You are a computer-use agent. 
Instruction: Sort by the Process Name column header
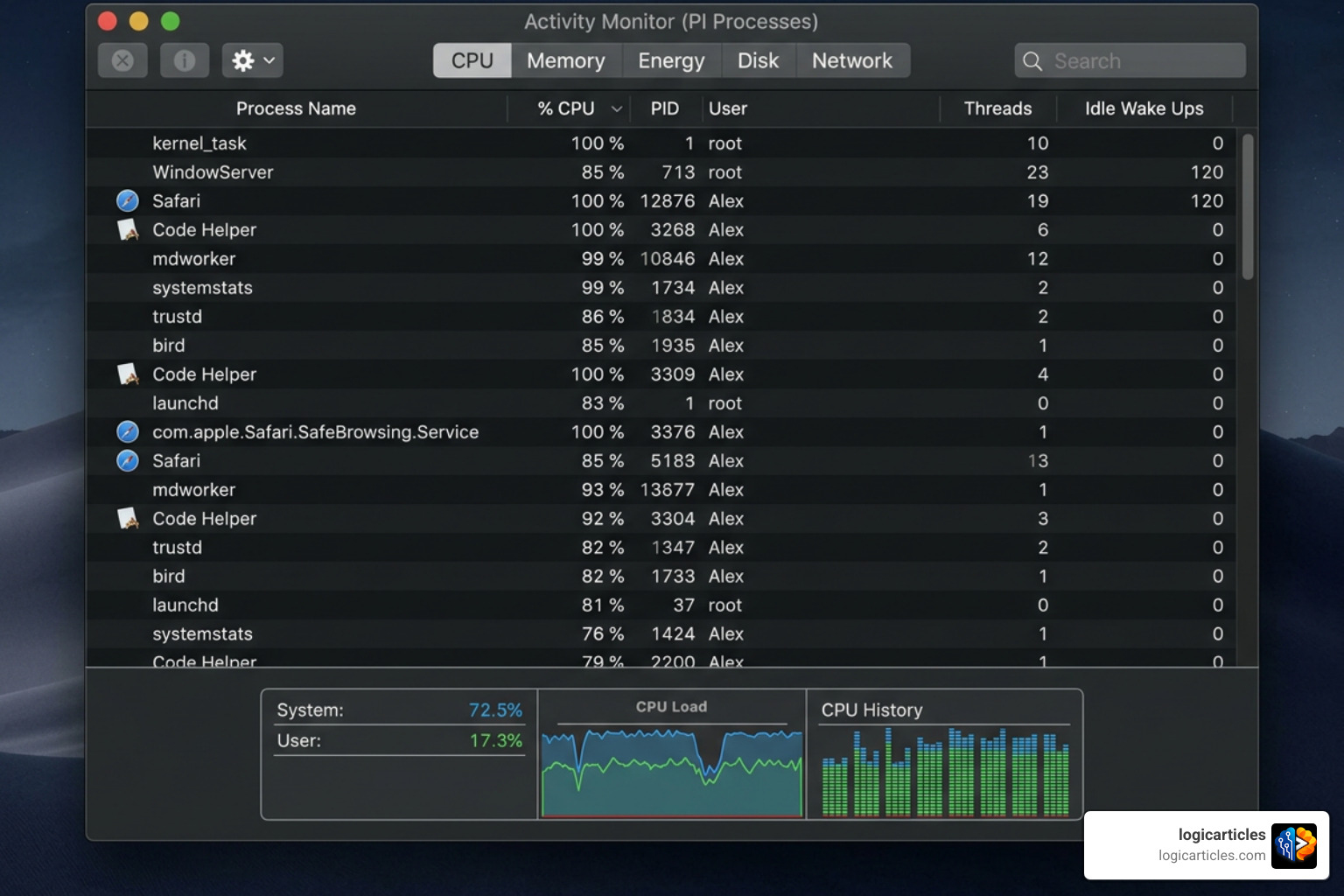296,108
